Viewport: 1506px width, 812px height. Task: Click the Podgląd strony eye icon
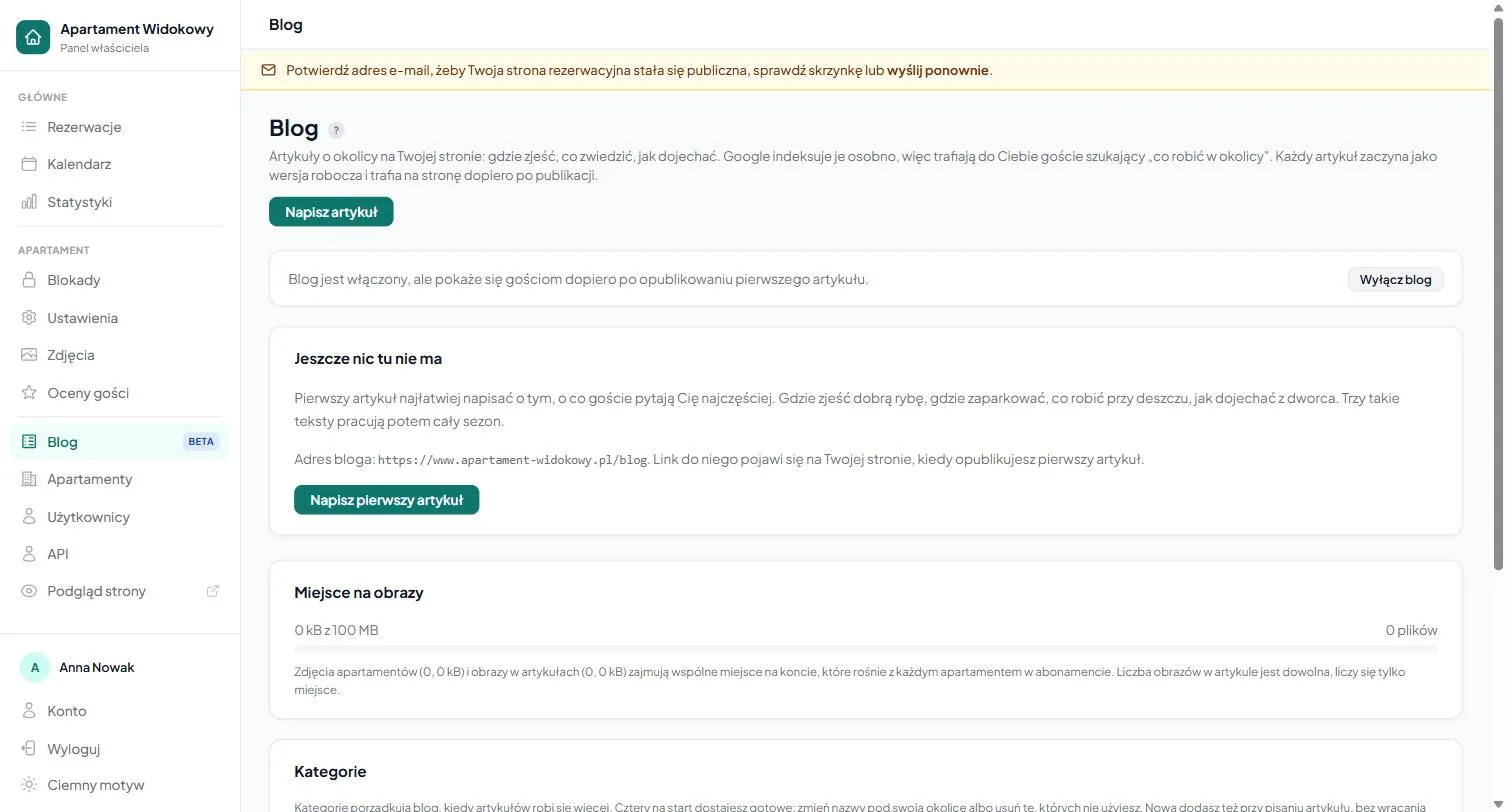29,591
